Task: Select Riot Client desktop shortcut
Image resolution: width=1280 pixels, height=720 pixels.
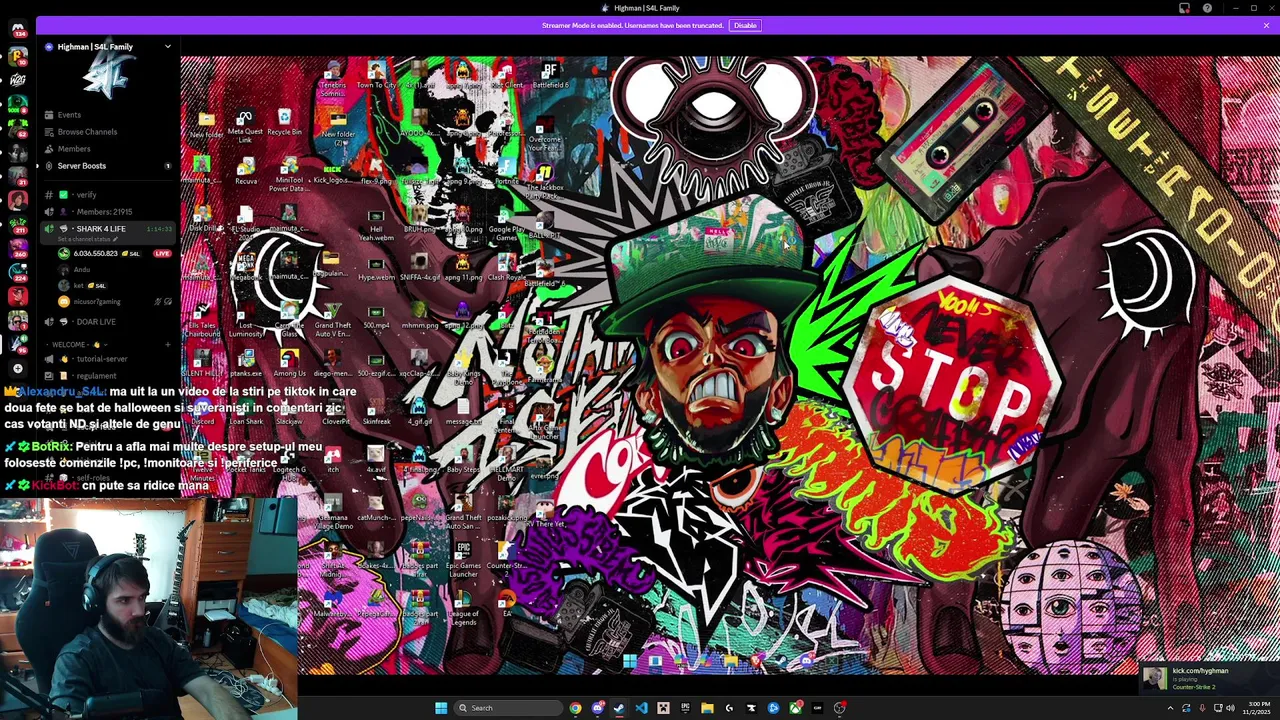Action: [x=506, y=75]
